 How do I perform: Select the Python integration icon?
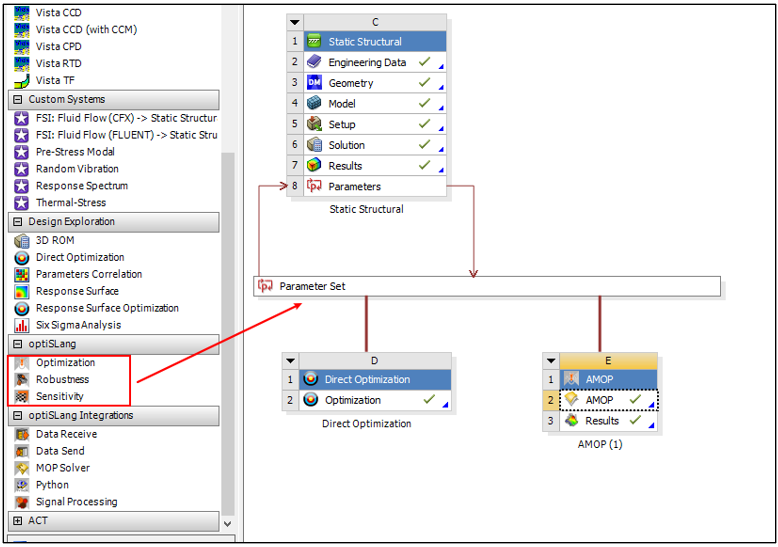pos(21,485)
